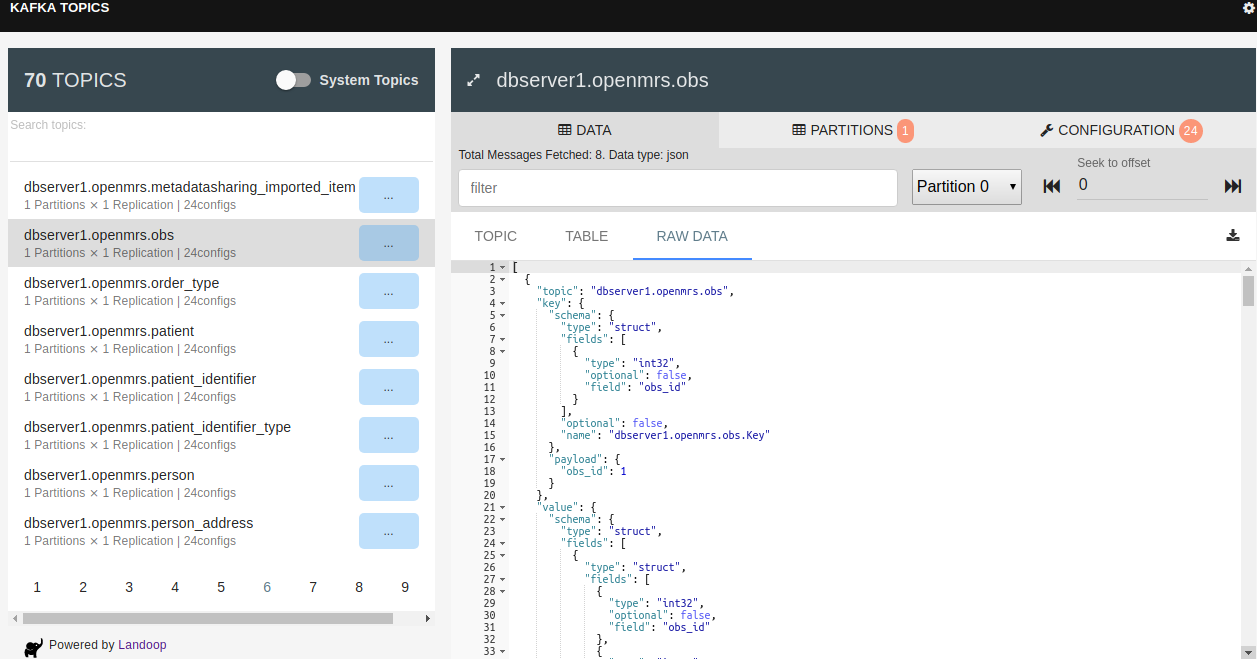This screenshot has width=1257, height=659.
Task: Open the TABLE sub-tab
Action: click(587, 236)
